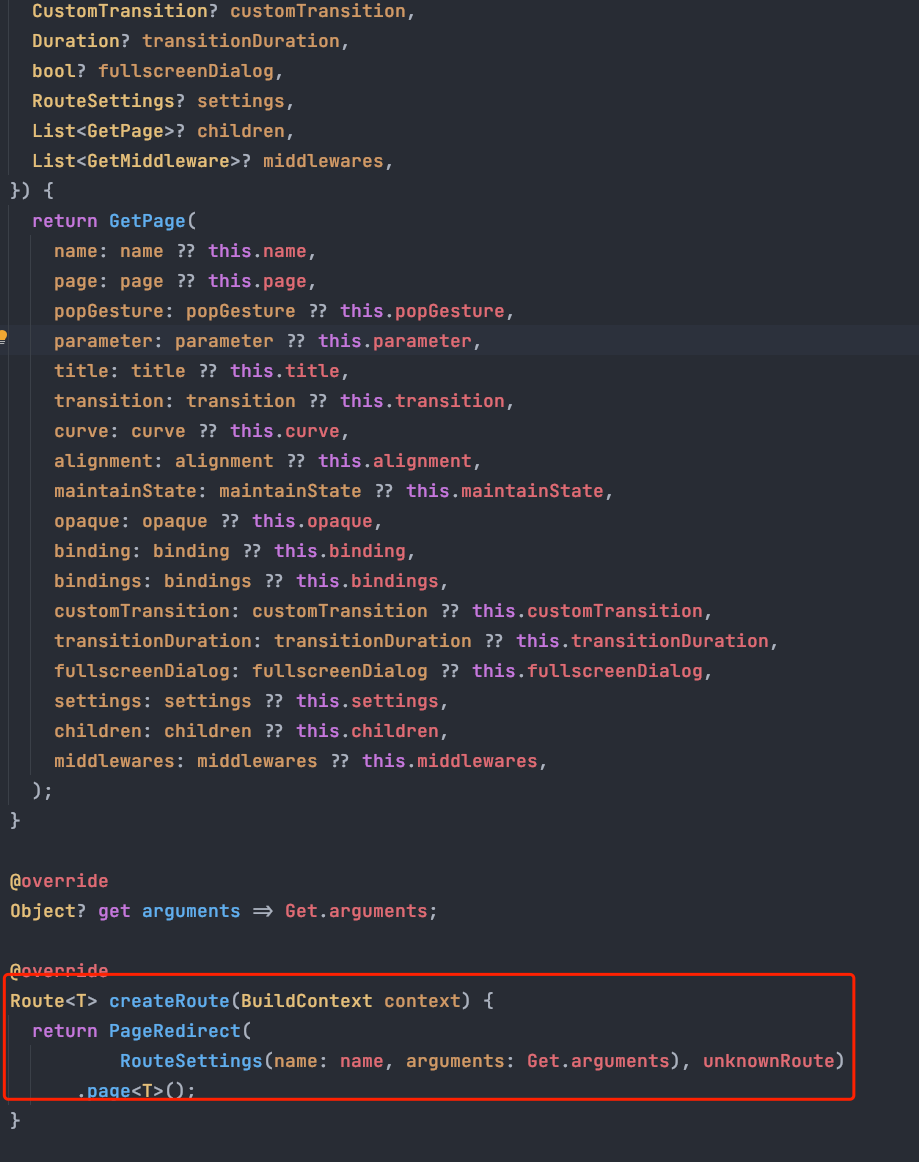Click List<GetMiddleware>? middlewares declaration

pyautogui.click(x=200, y=160)
